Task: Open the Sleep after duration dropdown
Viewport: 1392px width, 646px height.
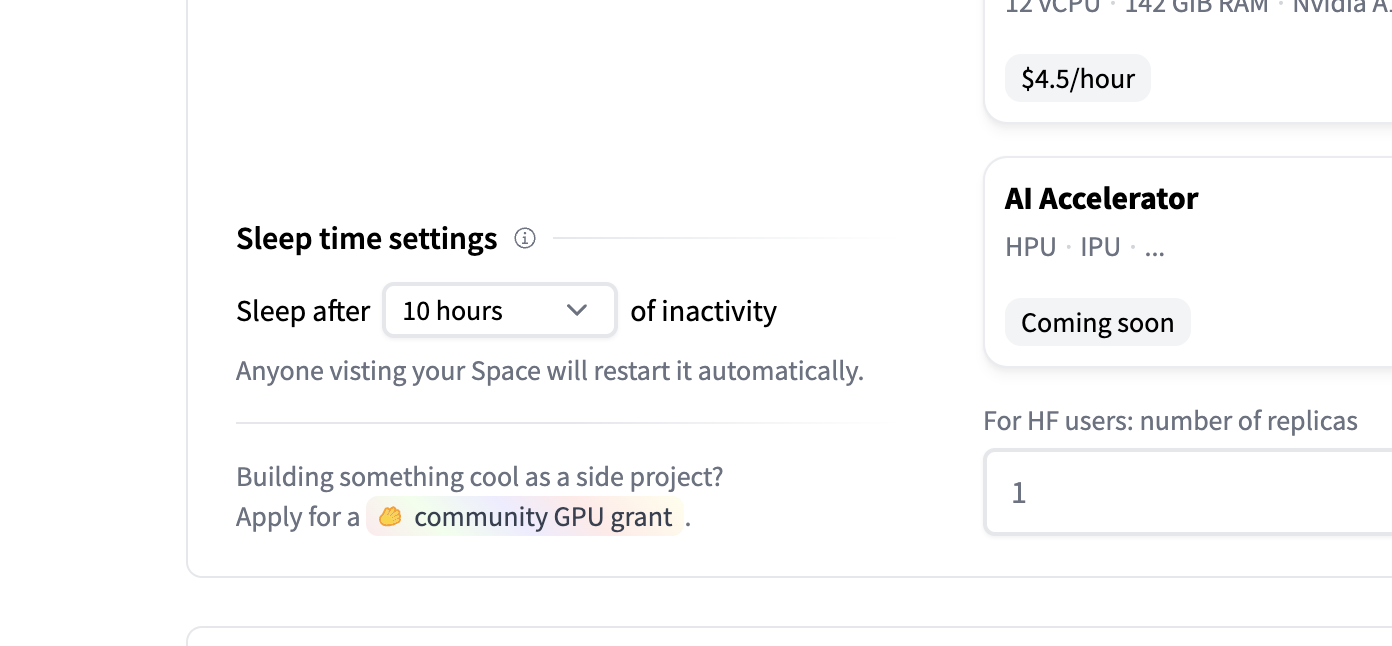Action: click(x=499, y=311)
